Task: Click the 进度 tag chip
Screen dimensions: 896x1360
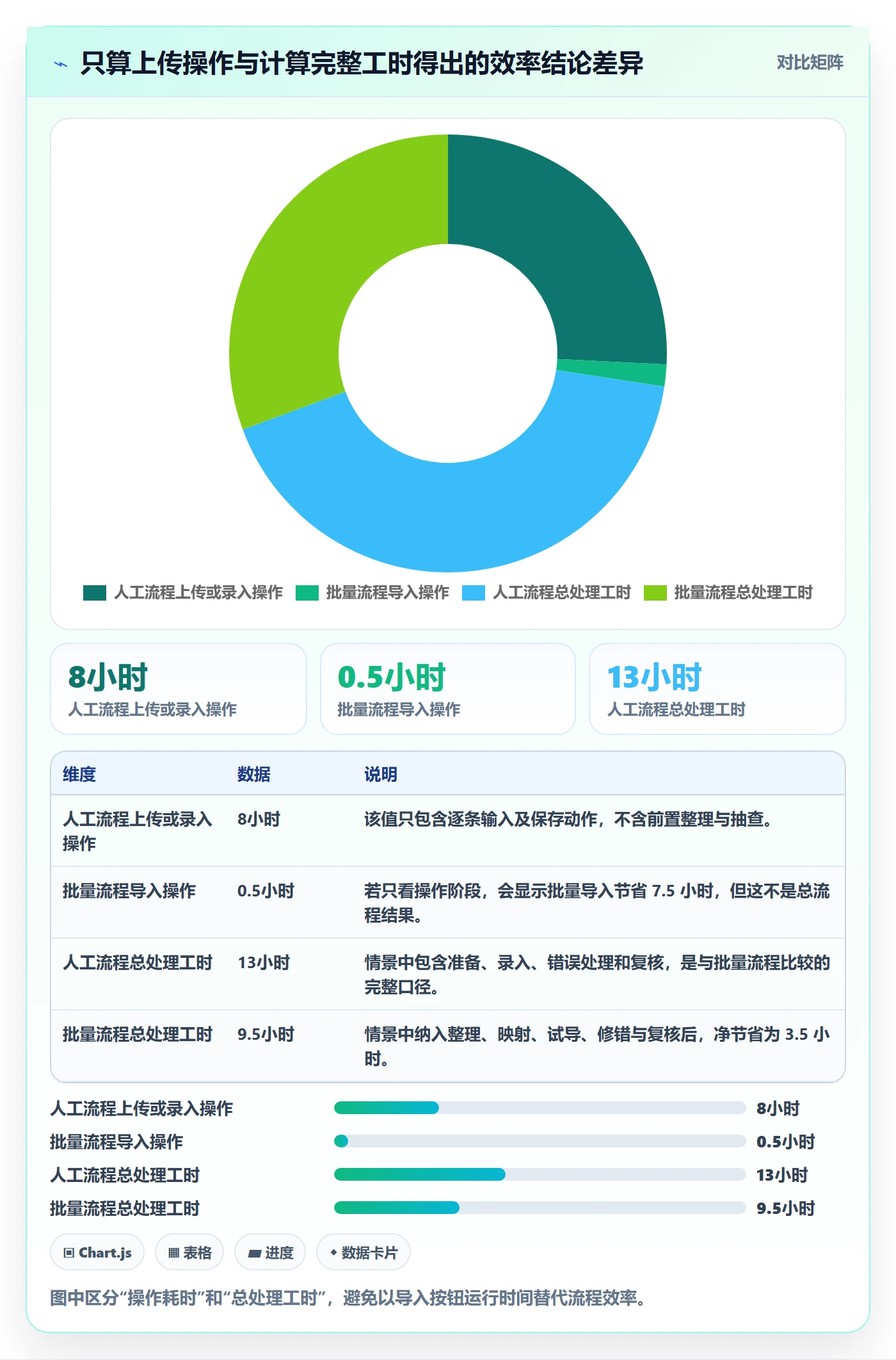Action: [270, 1252]
